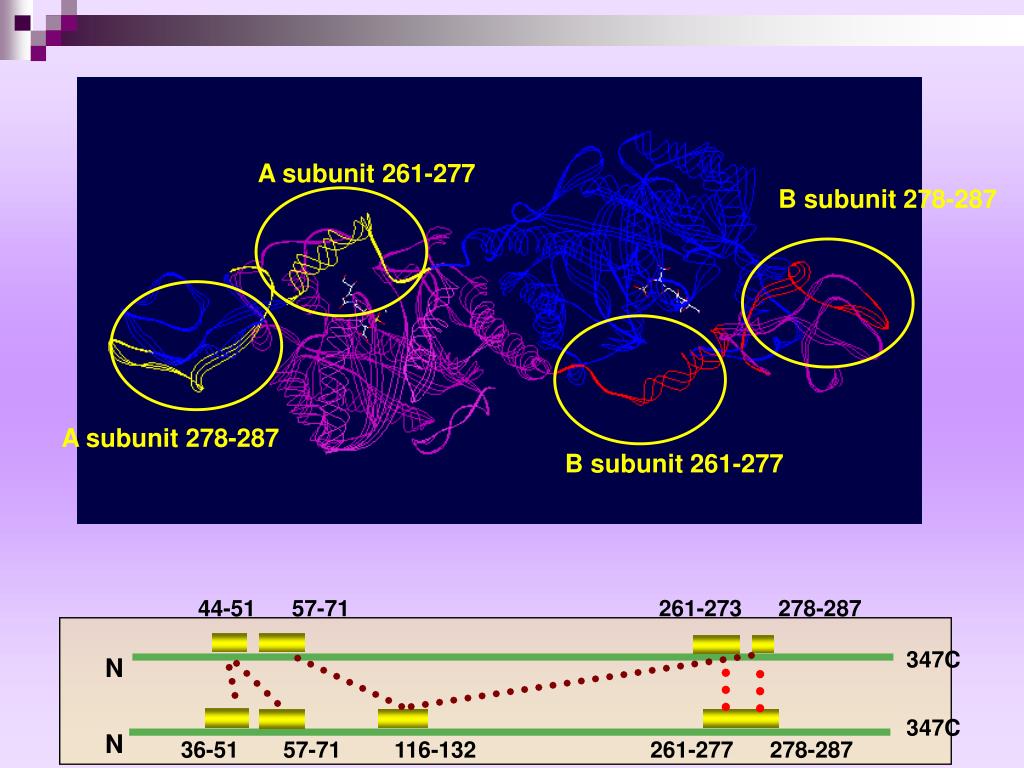This screenshot has height=768, width=1024.
Task: Click the "A subunit 261-277" label
Action: (366, 174)
